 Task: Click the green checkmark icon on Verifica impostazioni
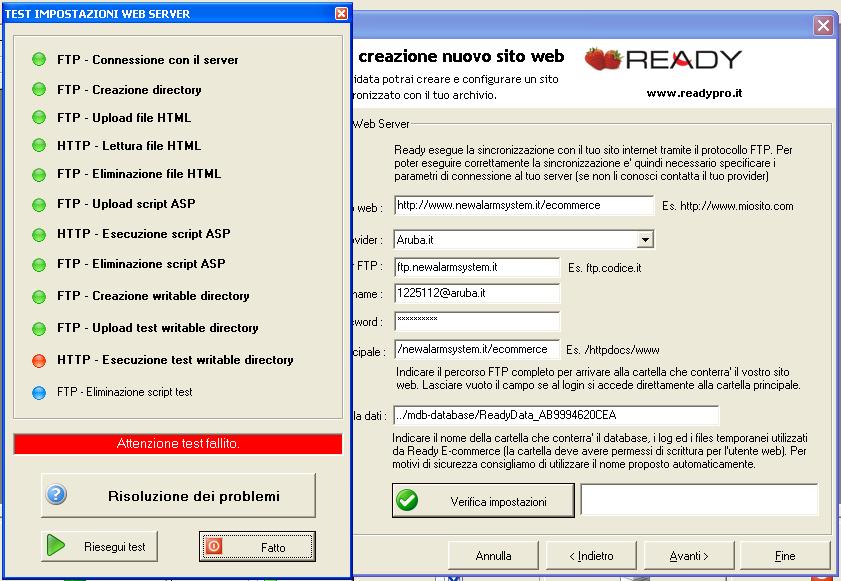pyautogui.click(x=407, y=500)
